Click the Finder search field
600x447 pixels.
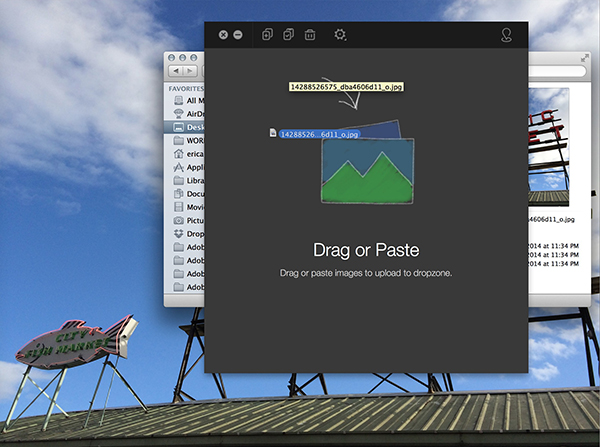[x=560, y=71]
